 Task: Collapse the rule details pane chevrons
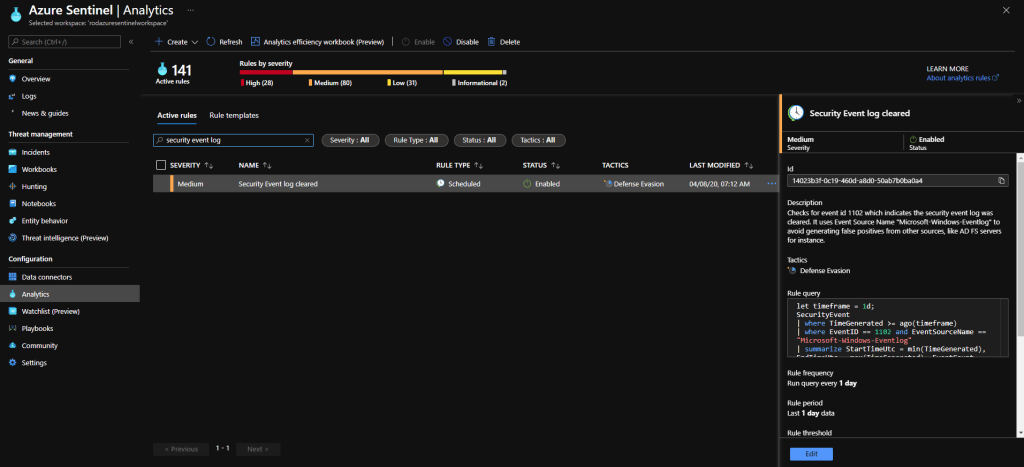click(x=1019, y=101)
